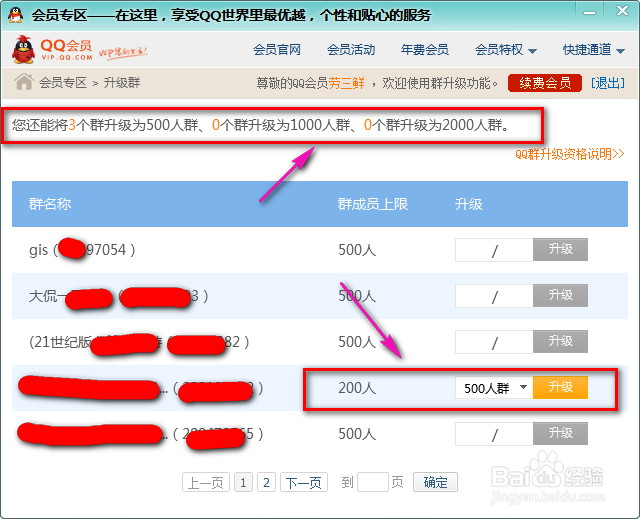Click the gray 升级 button for gis group

click(x=560, y=249)
